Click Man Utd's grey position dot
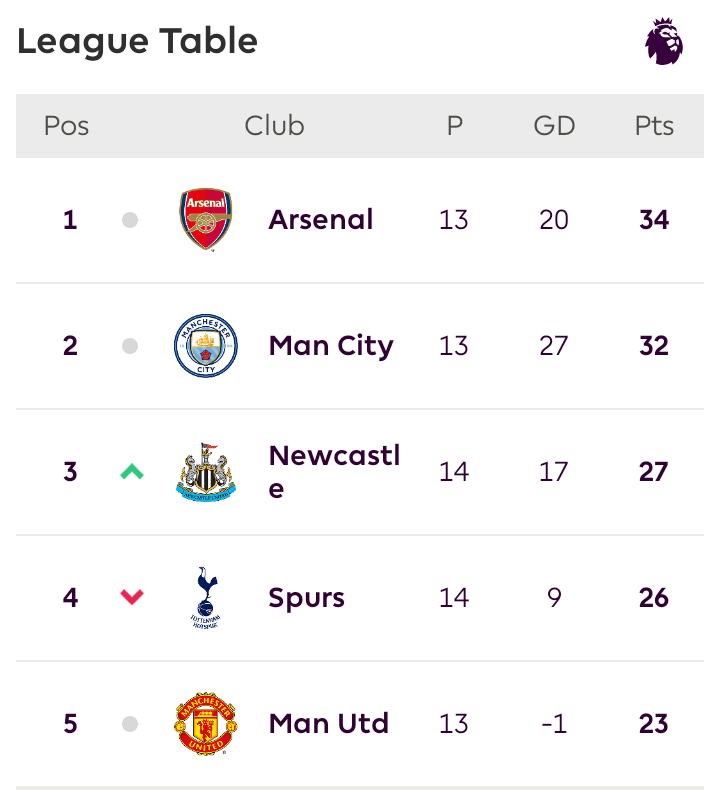The width and height of the screenshot is (720, 801). point(130,724)
